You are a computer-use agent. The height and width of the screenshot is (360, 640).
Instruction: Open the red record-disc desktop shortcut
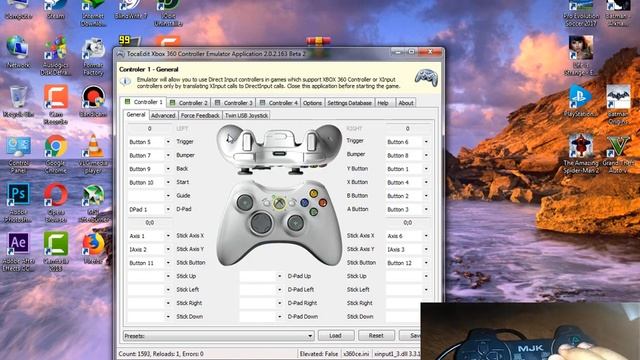(93, 101)
